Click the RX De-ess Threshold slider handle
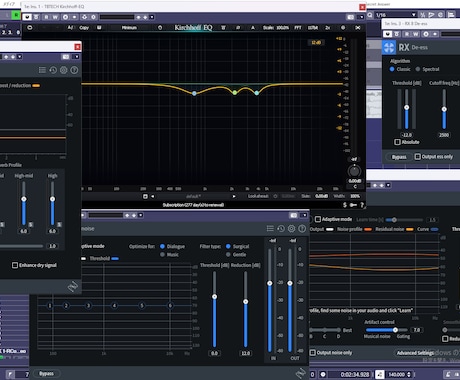This screenshot has width=460, height=380. tap(406, 107)
